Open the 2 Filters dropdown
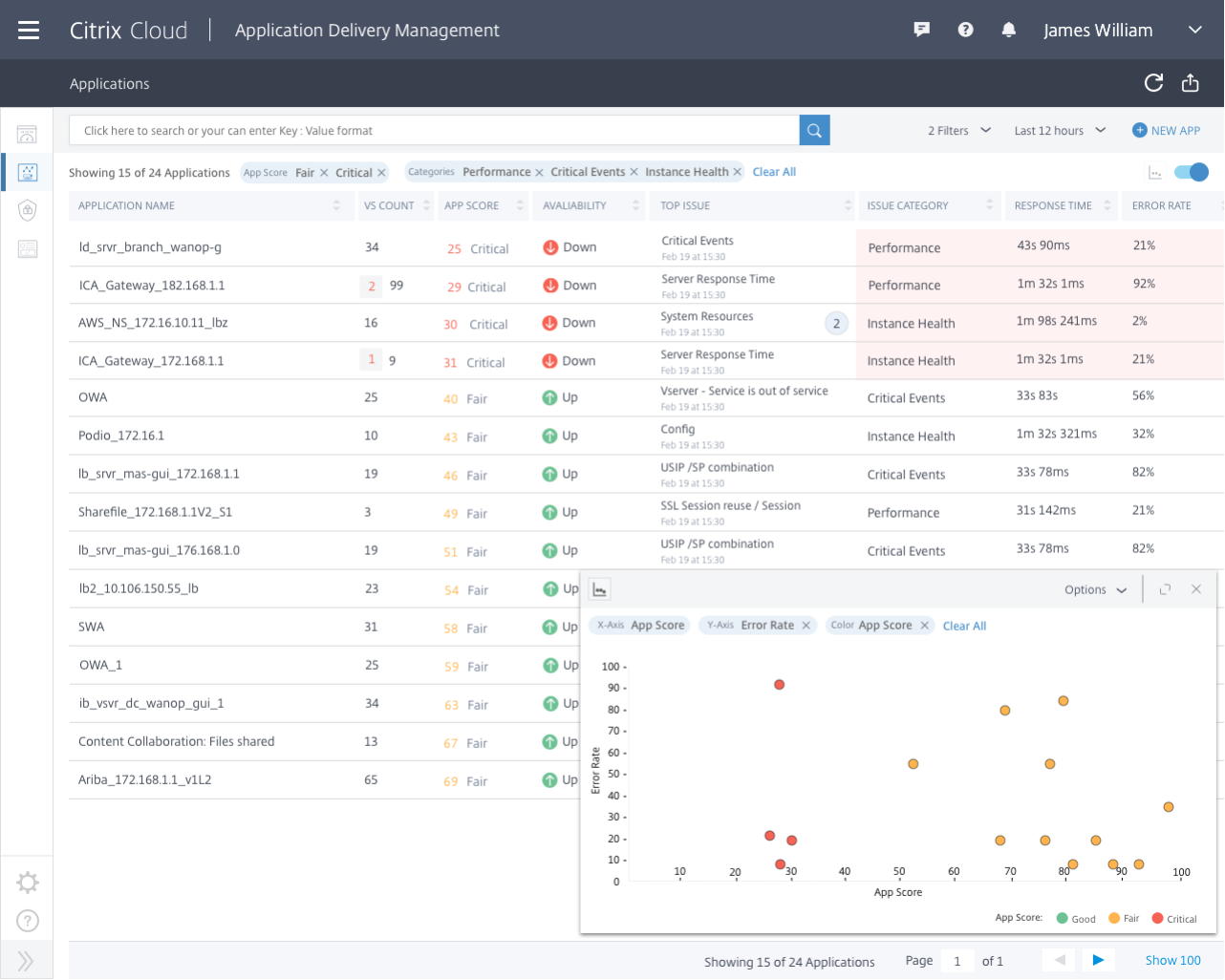 point(959,131)
